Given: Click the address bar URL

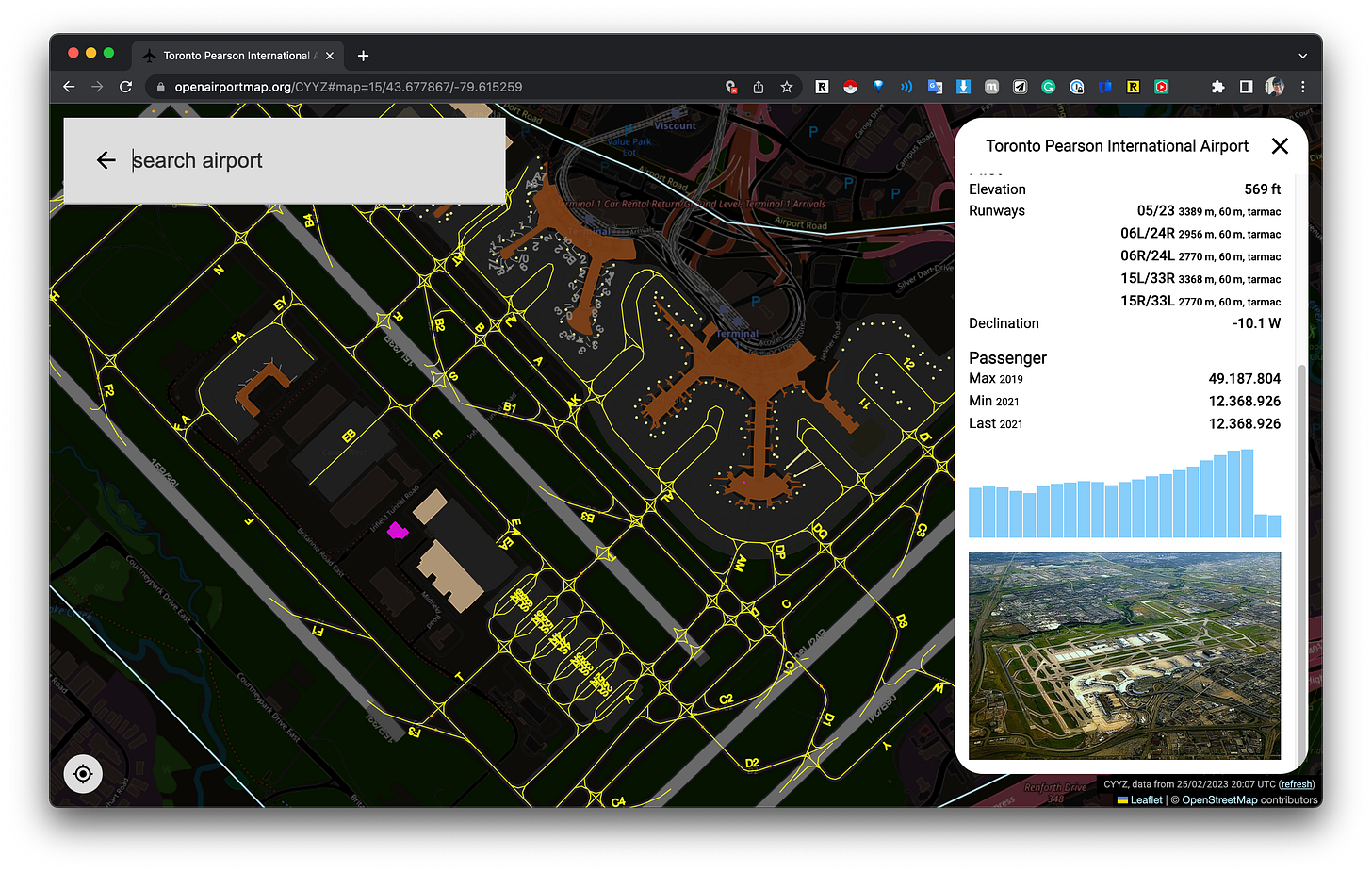Looking at the screenshot, I should (348, 87).
